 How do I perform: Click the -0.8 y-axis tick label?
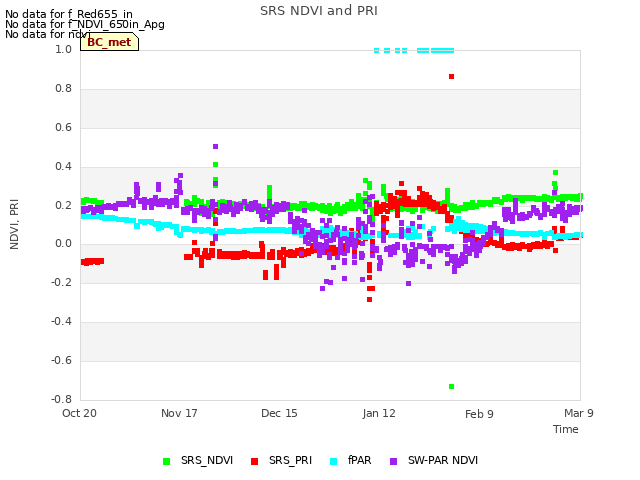62,399
